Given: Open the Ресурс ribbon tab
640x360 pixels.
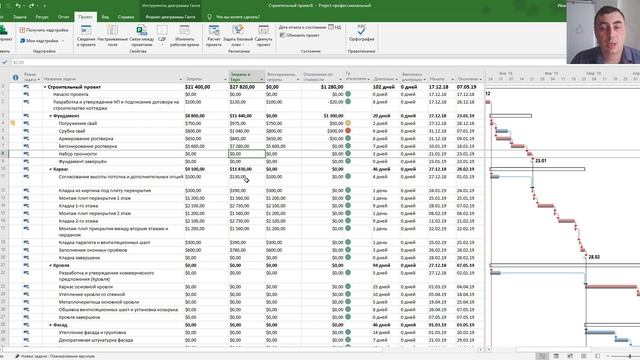Looking at the screenshot, I should [x=42, y=17].
